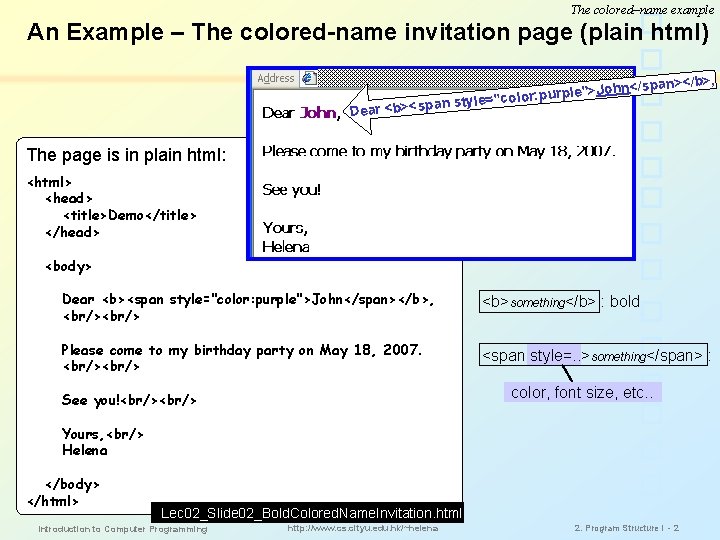Click the 'Dear <b><span style=...' code line
720x540 pixels.
tap(248, 300)
